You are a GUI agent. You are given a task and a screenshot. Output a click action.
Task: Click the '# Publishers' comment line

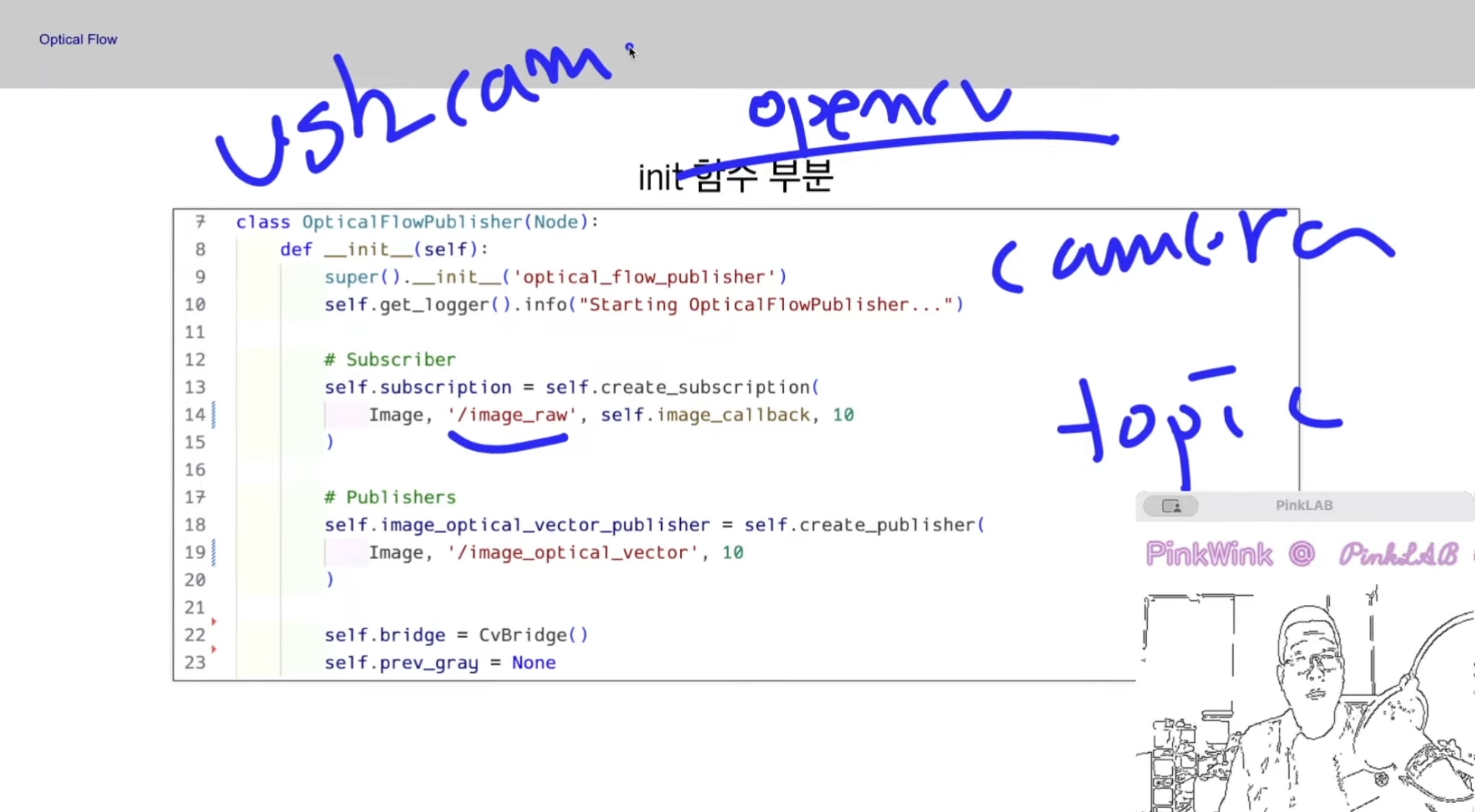[390, 497]
